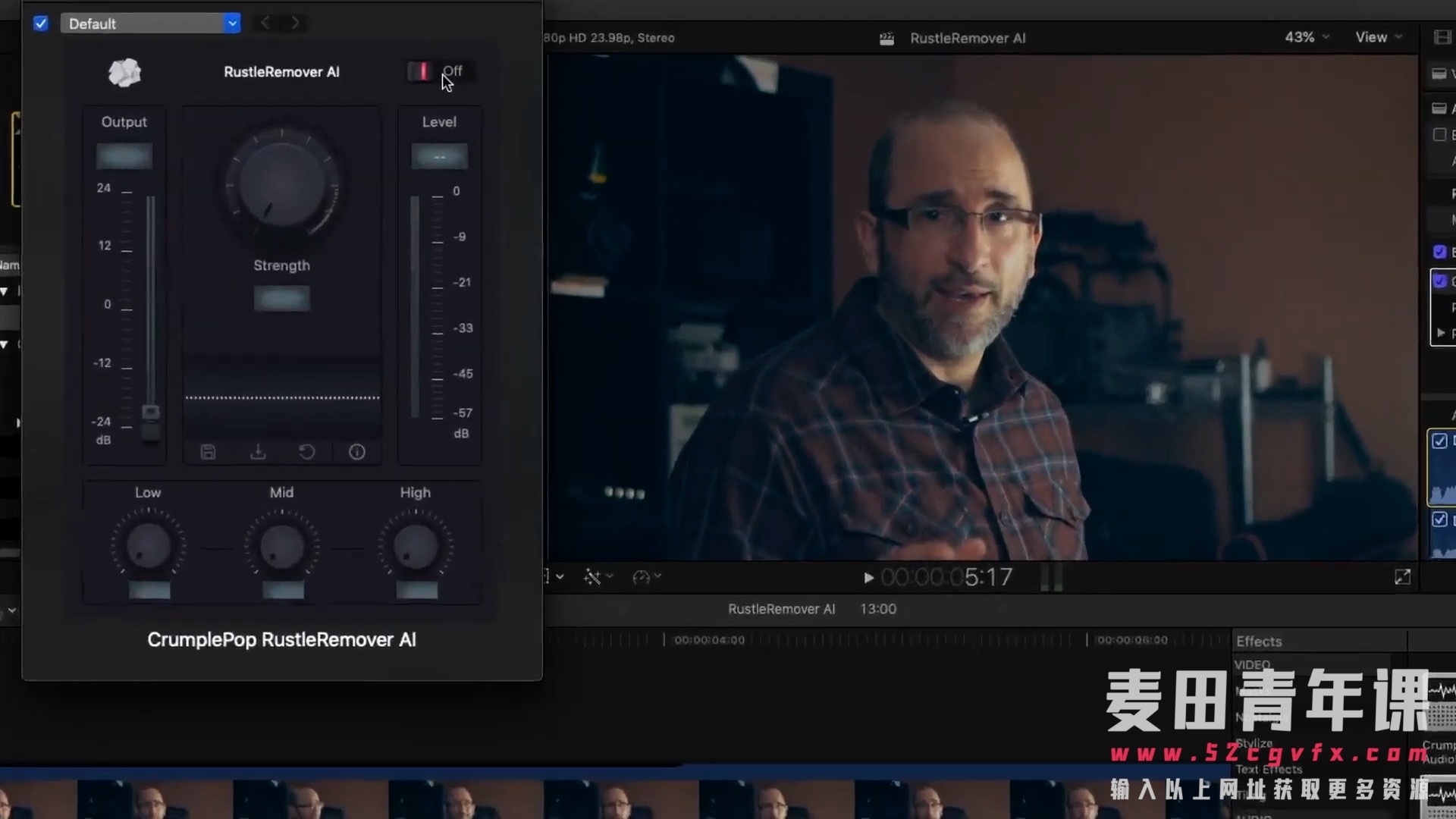1456x819 pixels.
Task: Click the Low frequency knob
Action: 149,547
